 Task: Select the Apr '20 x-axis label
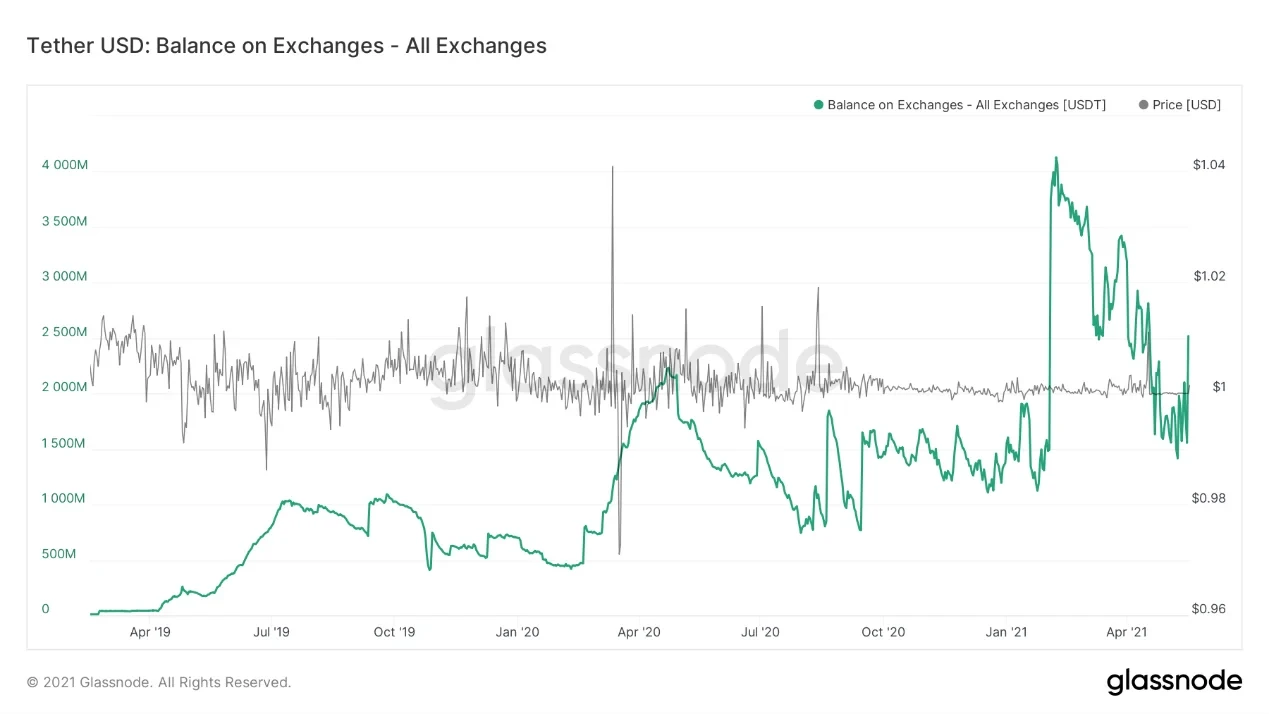coord(639,632)
